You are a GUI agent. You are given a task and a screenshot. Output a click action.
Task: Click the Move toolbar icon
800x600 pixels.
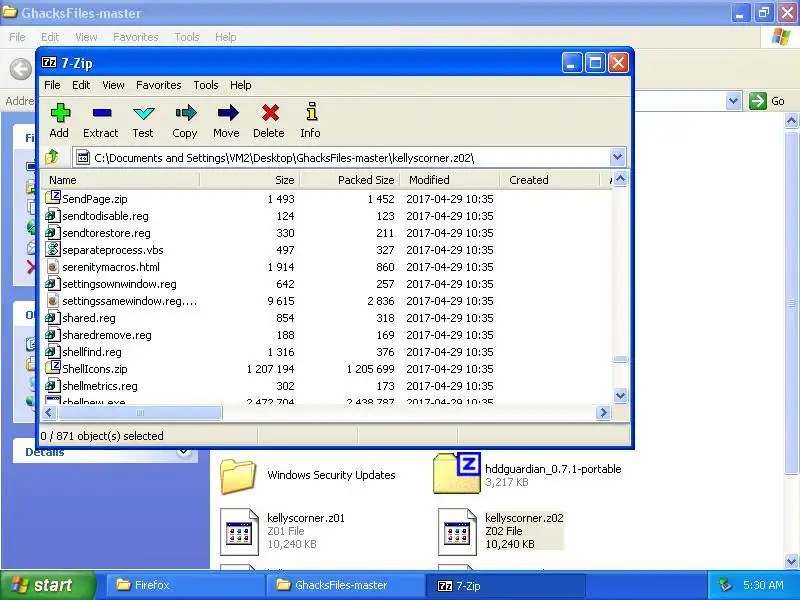[x=227, y=113]
